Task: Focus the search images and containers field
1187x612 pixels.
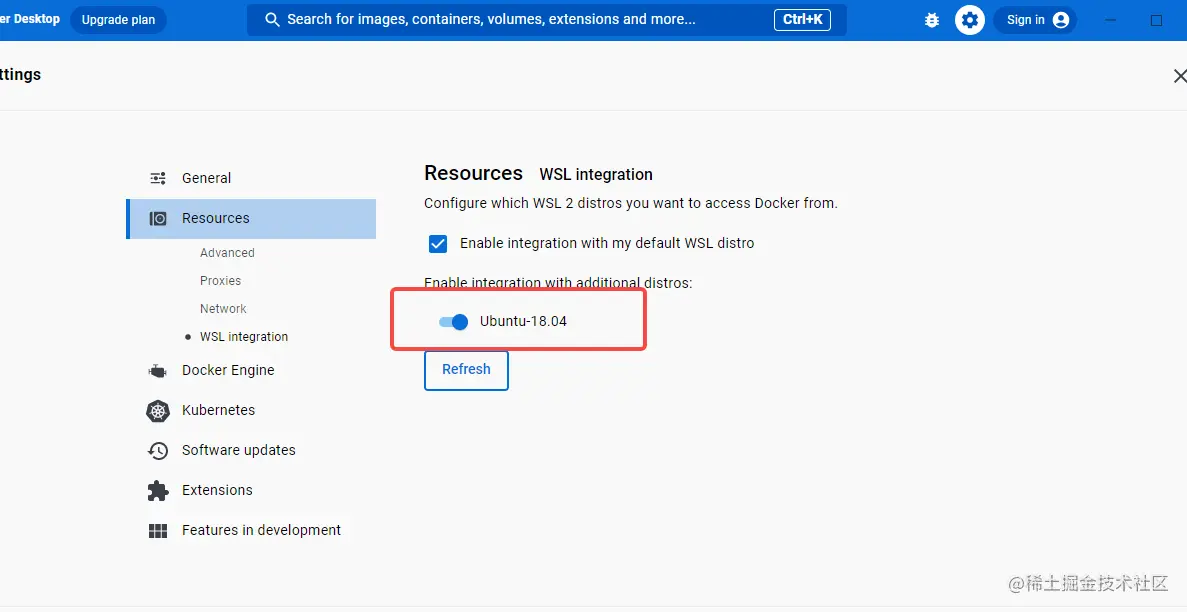Action: (x=547, y=20)
